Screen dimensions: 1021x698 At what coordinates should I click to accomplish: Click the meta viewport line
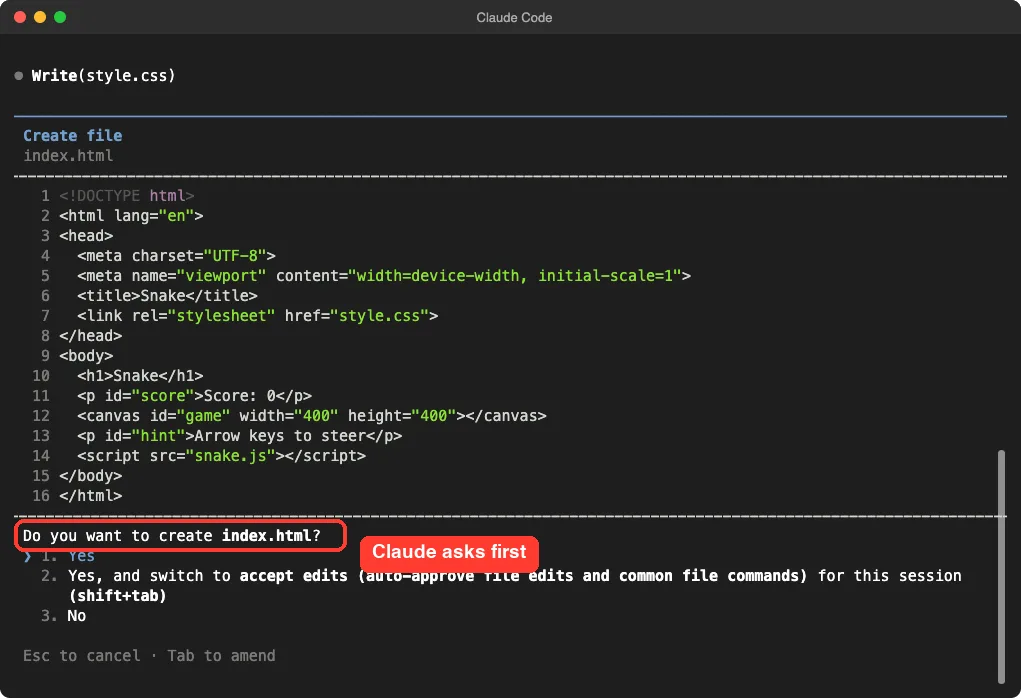[384, 276]
